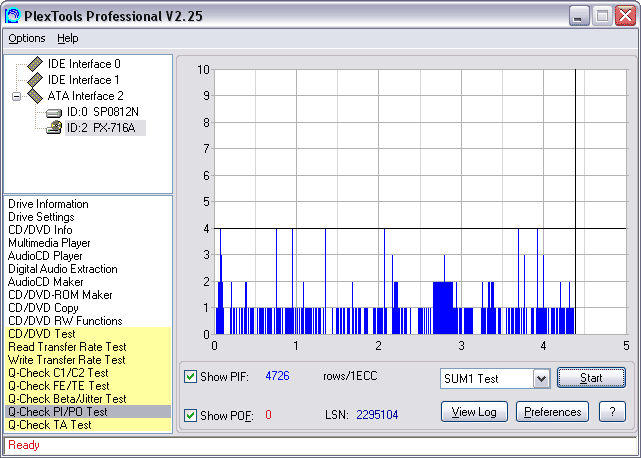Select Q-Check C1/C2 Test

pos(88,373)
